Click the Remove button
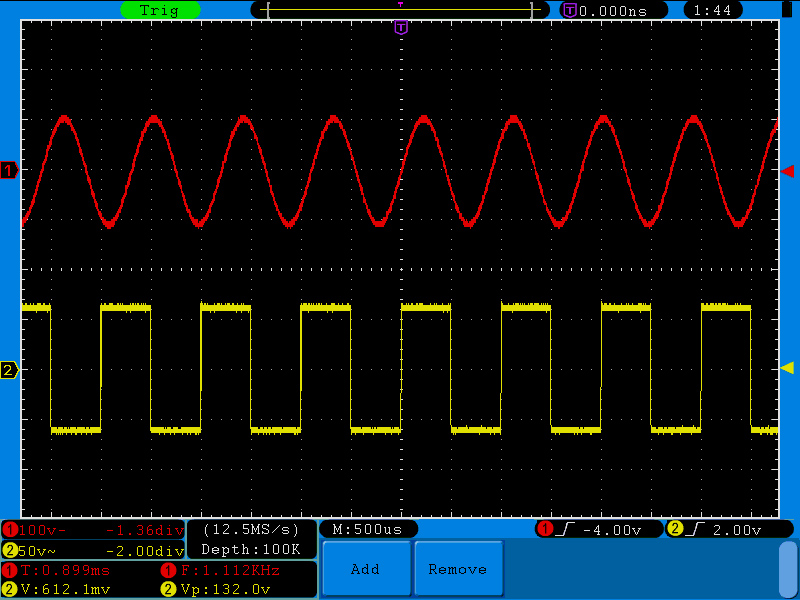 pos(458,569)
